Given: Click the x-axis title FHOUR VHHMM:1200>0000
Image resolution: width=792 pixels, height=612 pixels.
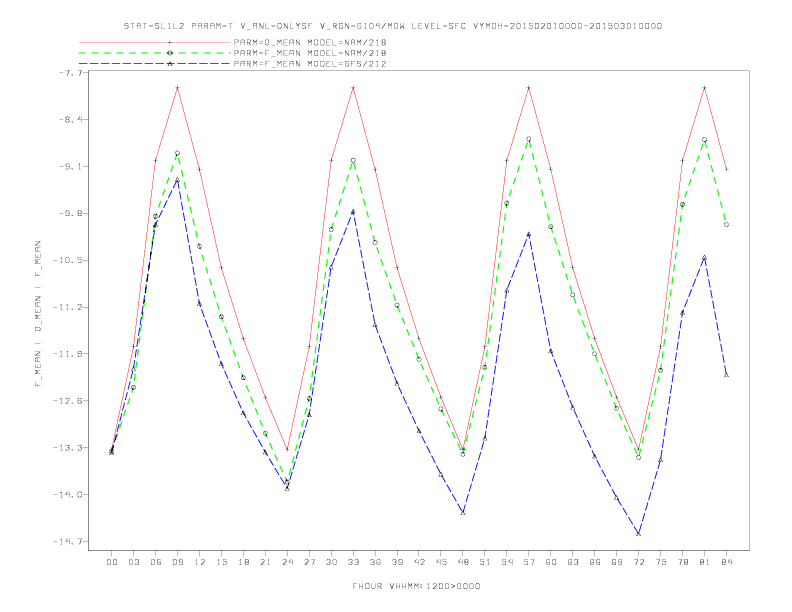Looking at the screenshot, I should tap(416, 586).
